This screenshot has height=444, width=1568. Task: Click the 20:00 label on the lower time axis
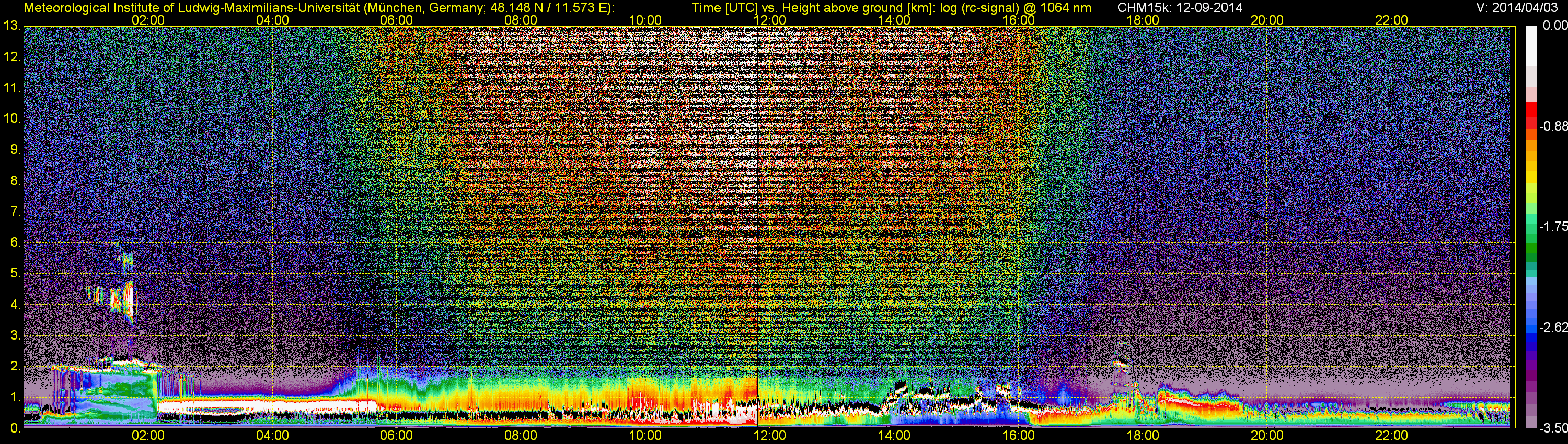point(1267,436)
